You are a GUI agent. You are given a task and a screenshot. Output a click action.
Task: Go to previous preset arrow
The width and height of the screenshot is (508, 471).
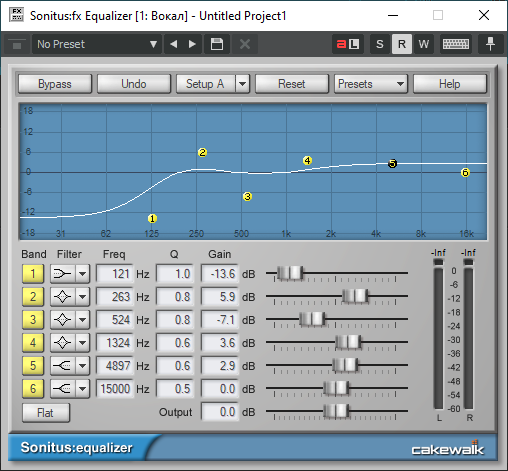click(173, 44)
